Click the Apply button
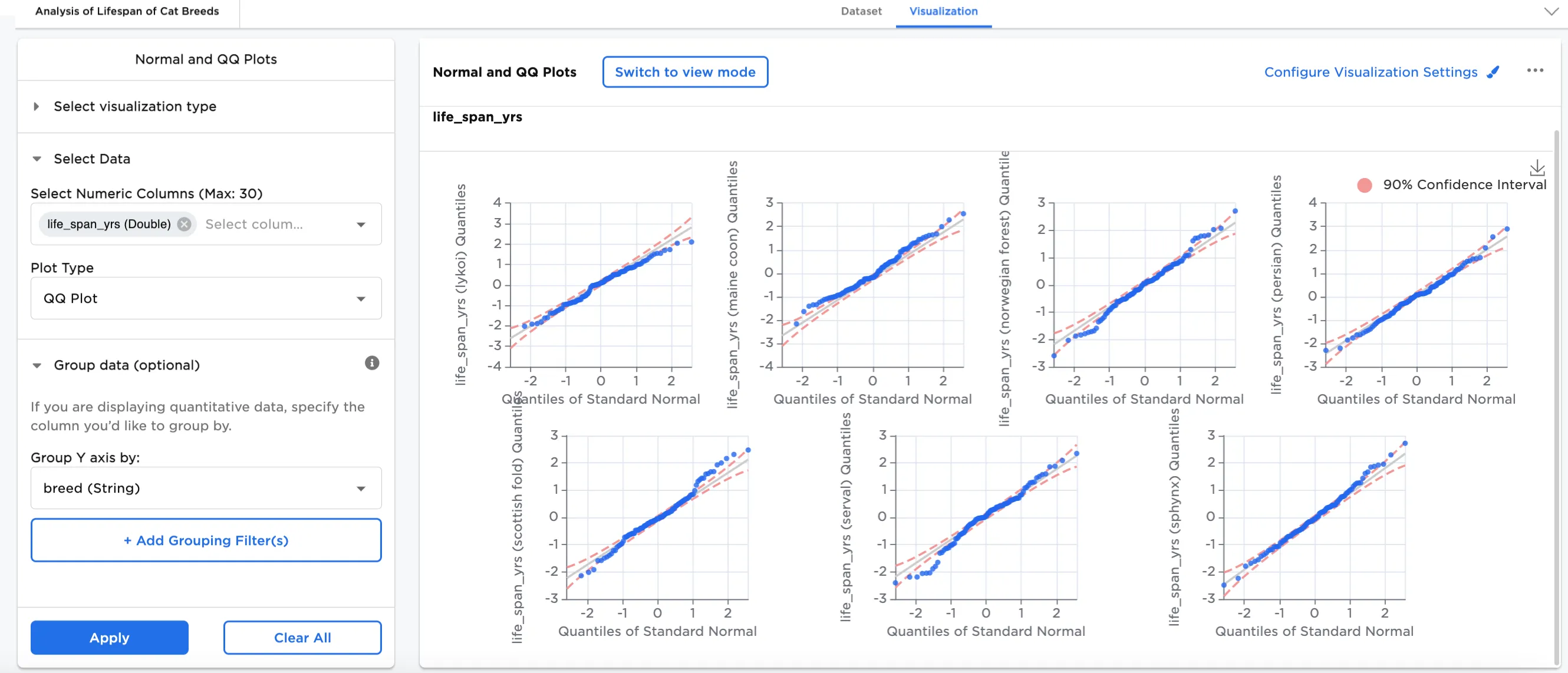Screen dimensions: 1568x673 click(110, 637)
